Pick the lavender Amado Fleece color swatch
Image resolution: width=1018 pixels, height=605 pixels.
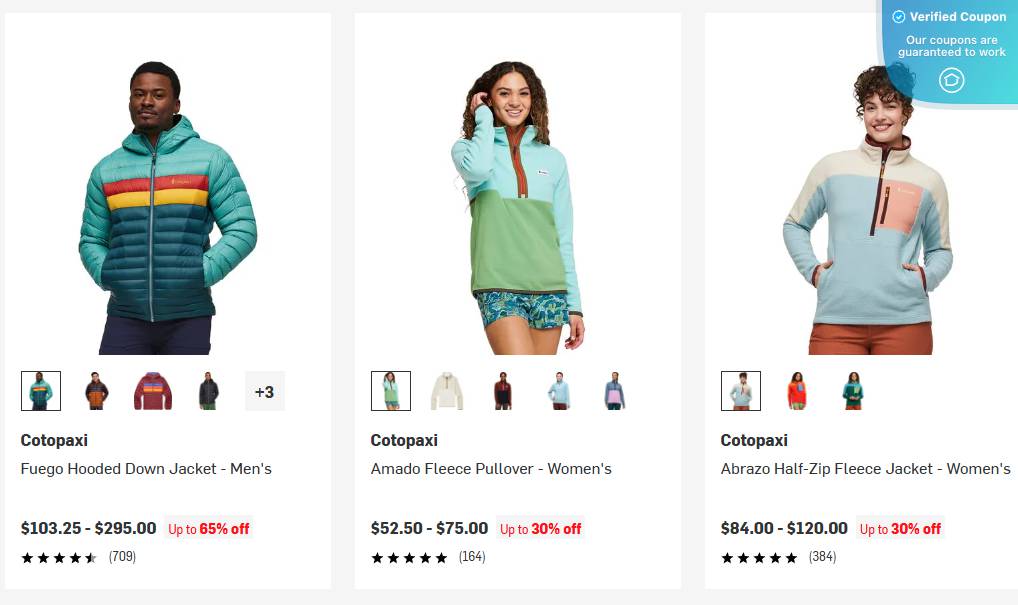[615, 391]
